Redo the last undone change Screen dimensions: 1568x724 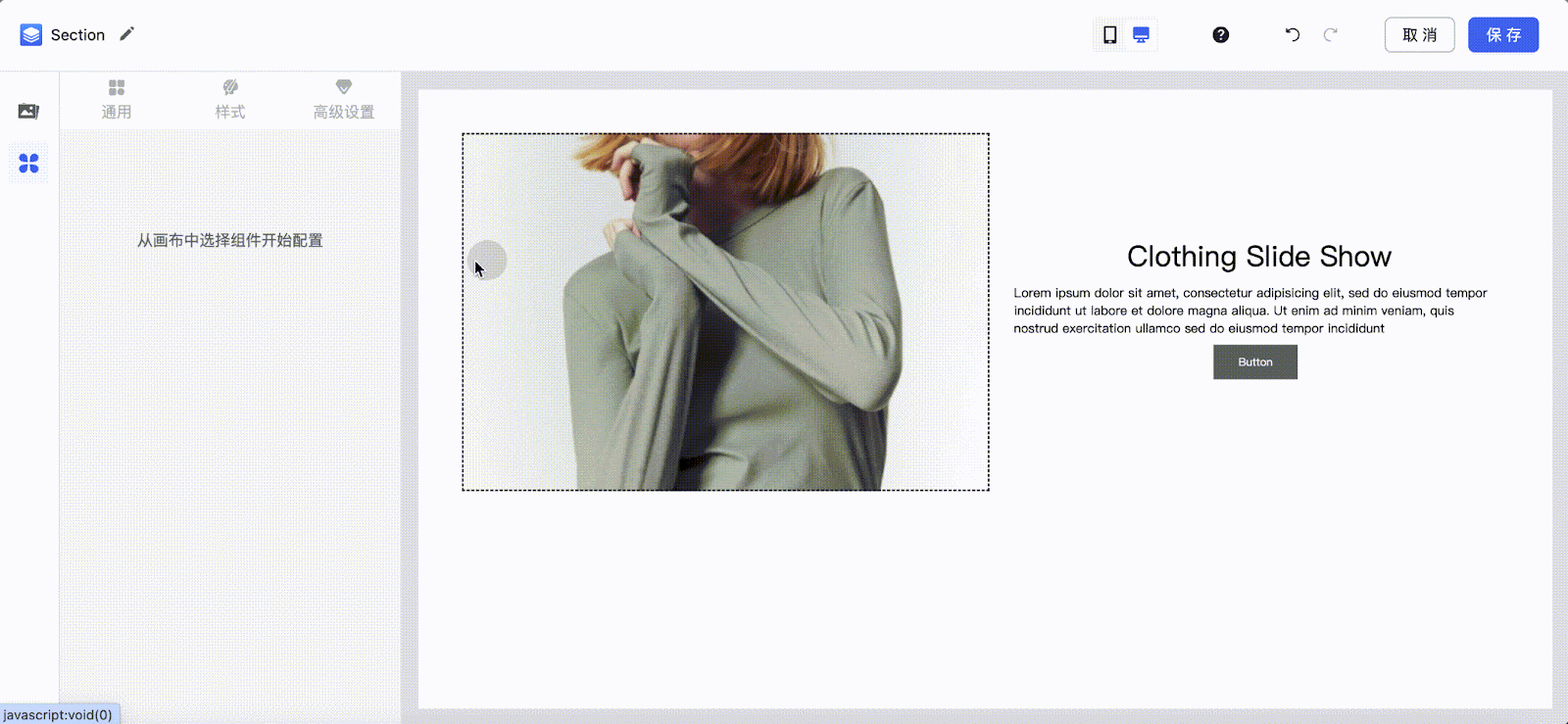coord(1330,35)
